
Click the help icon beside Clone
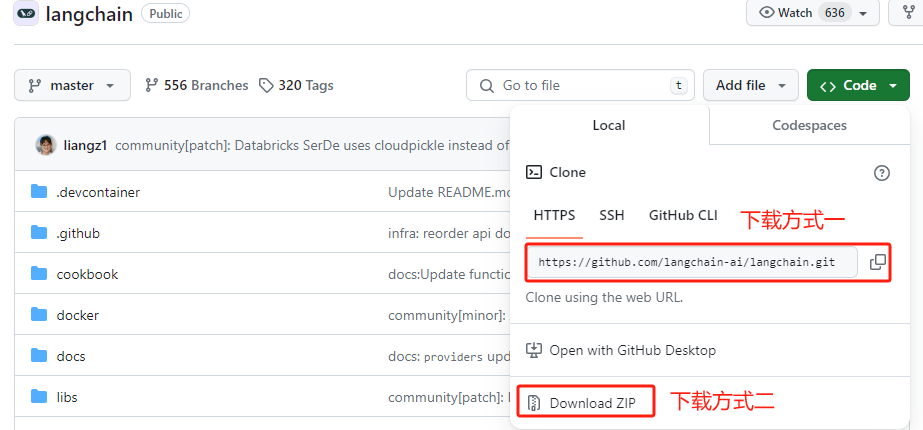pos(881,173)
